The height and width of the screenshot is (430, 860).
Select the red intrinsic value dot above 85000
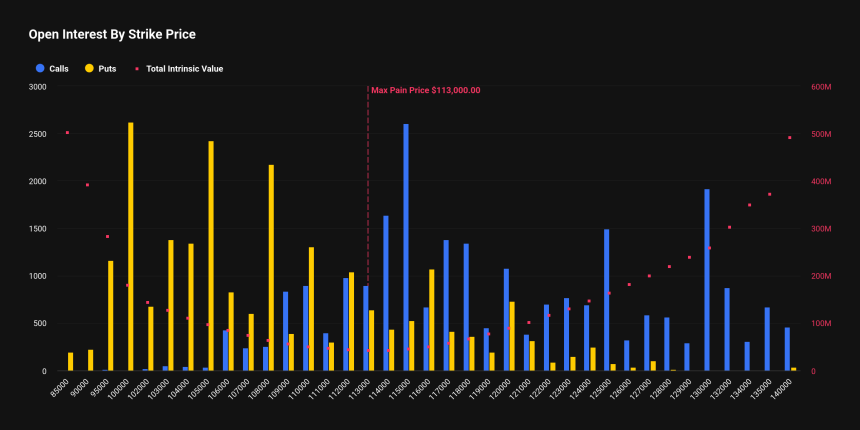pos(67,132)
